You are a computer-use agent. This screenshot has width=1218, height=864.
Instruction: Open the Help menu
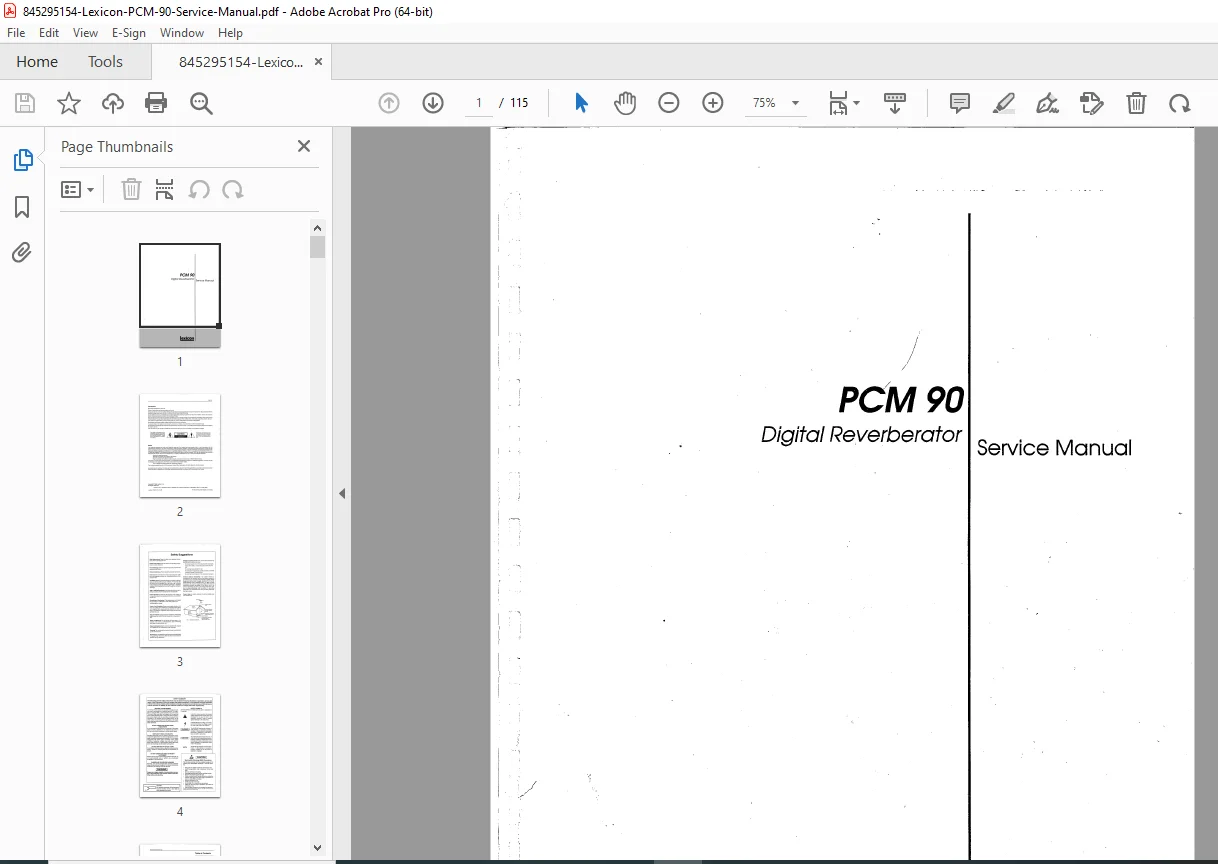click(x=231, y=33)
